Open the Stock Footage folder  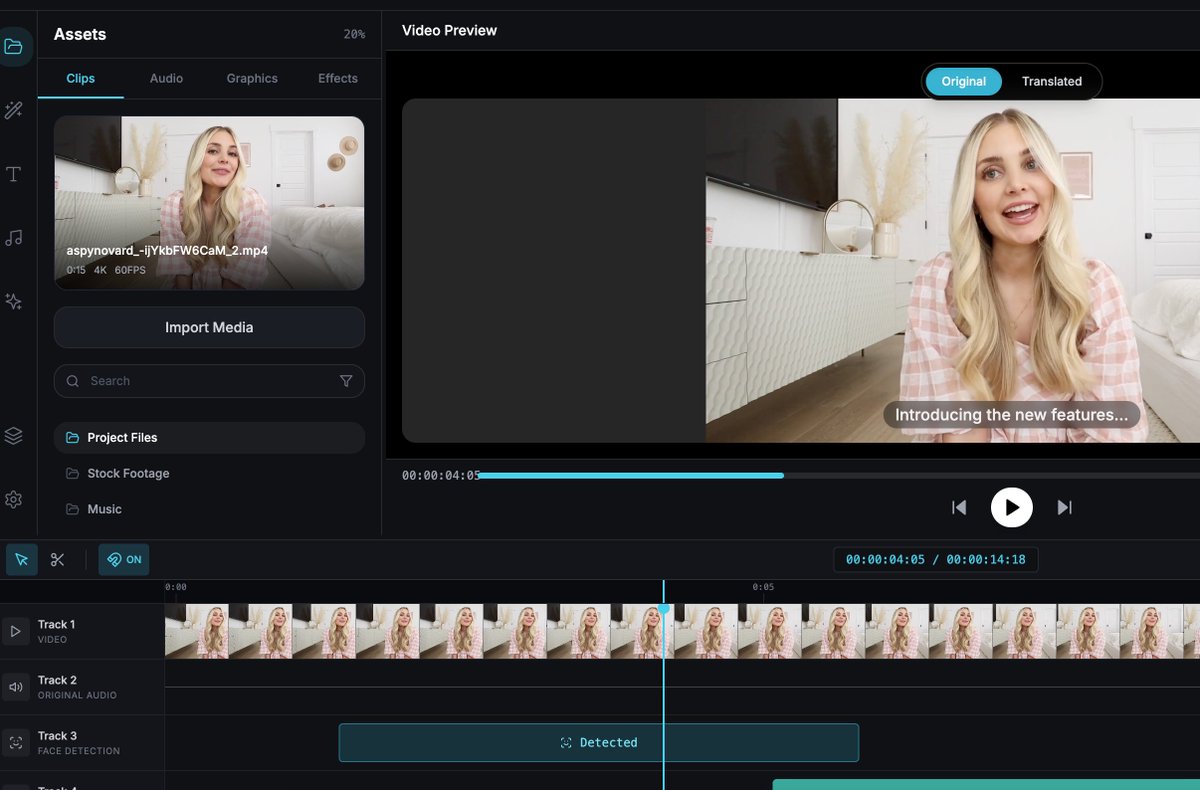[209, 474]
